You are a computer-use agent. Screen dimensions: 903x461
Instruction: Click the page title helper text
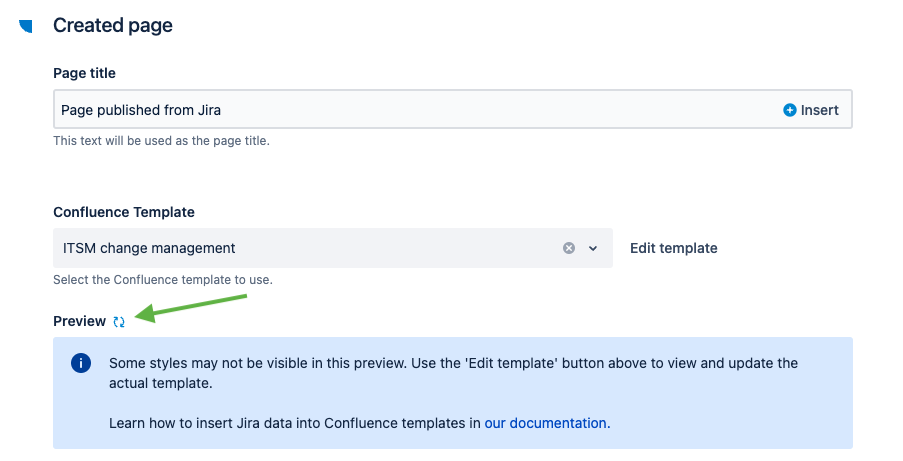click(161, 141)
